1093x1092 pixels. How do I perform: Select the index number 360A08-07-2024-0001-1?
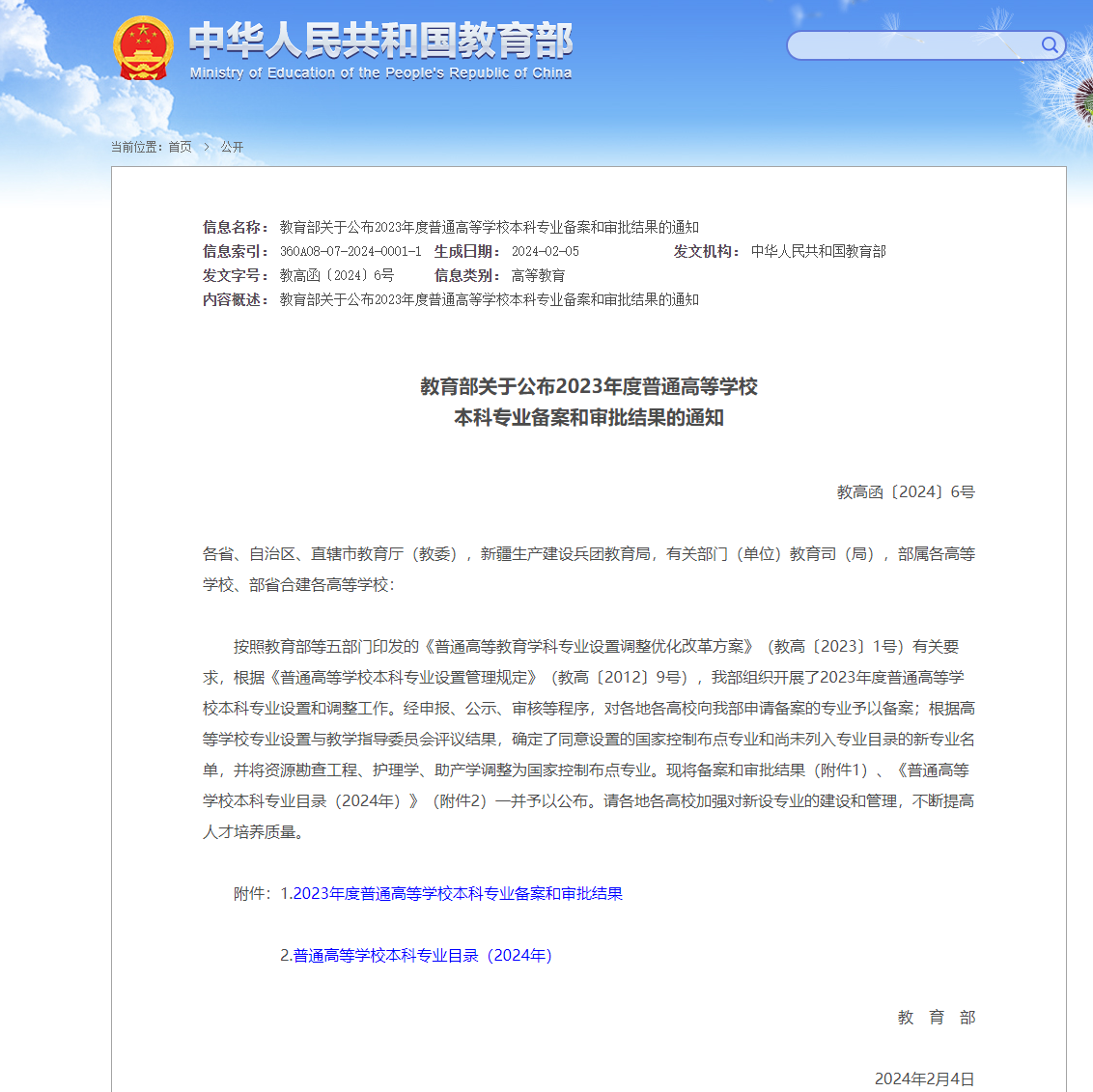350,252
